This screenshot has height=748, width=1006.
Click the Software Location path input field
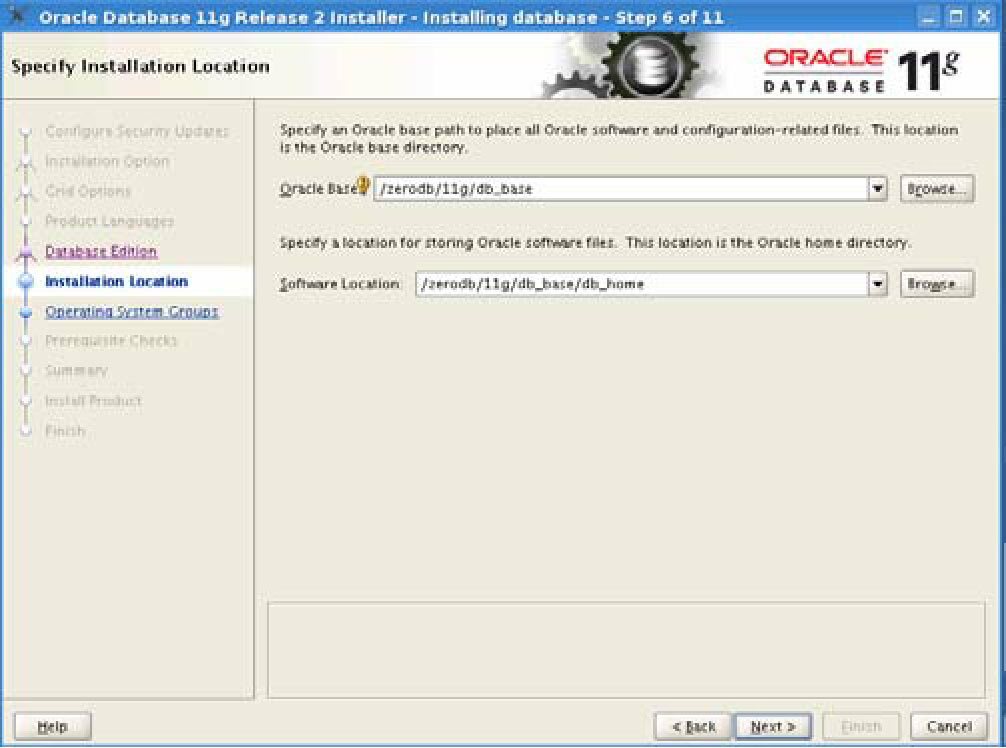click(x=642, y=284)
